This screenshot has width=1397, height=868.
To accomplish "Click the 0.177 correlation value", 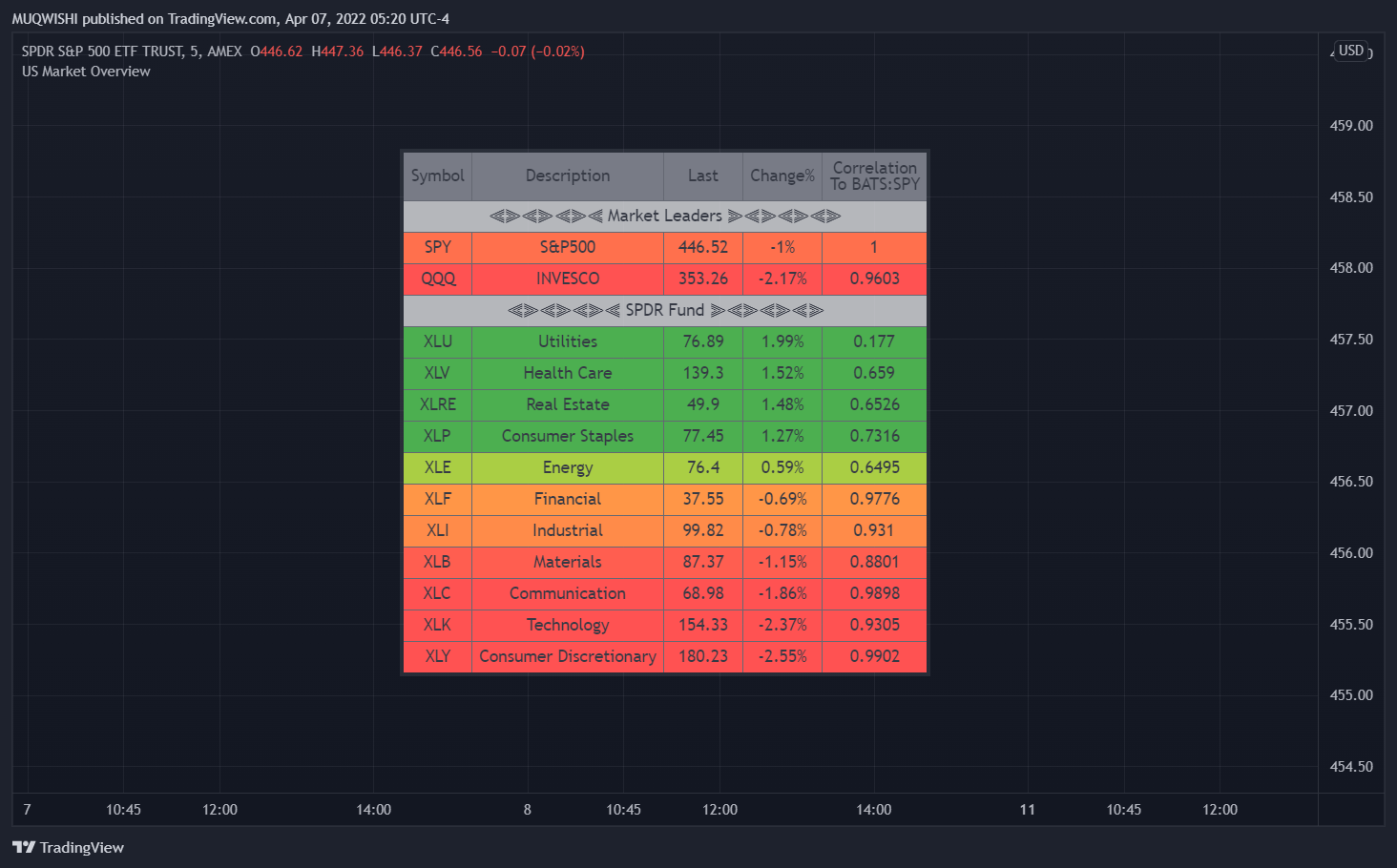I will click(x=874, y=341).
